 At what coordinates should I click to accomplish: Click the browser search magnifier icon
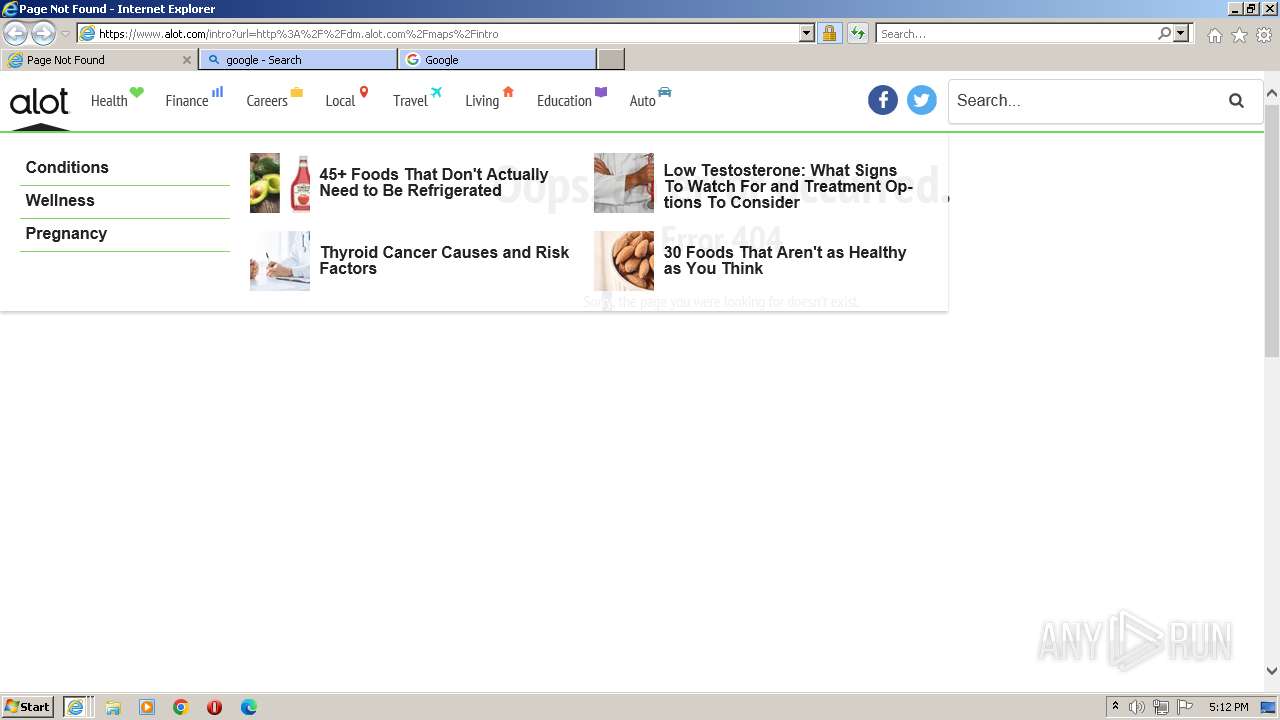tap(1164, 33)
